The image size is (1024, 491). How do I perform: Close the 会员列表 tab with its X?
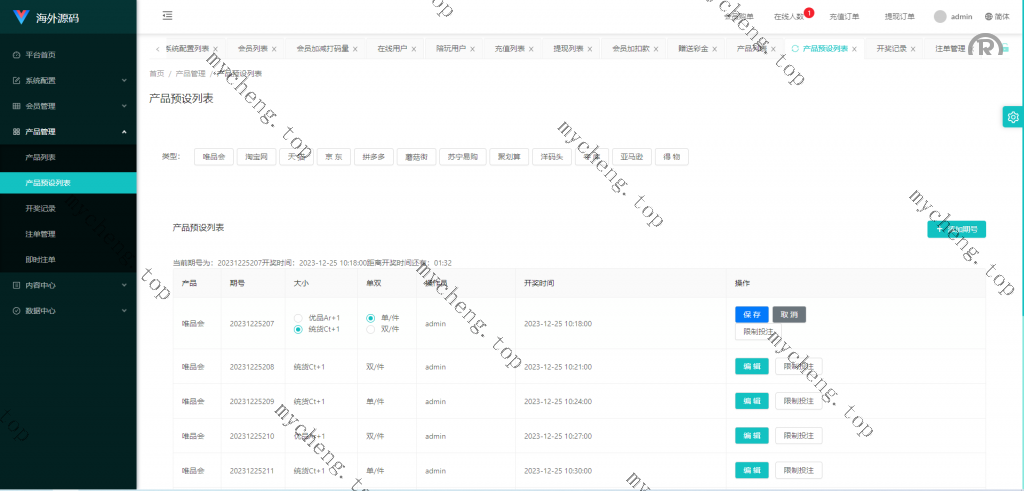pyautogui.click(x=274, y=49)
